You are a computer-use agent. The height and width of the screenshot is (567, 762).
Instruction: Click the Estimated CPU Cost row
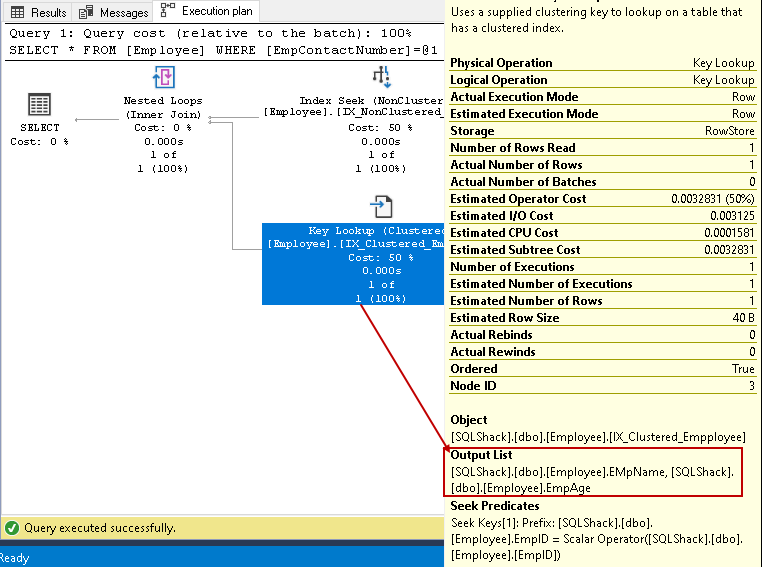pyautogui.click(x=603, y=233)
